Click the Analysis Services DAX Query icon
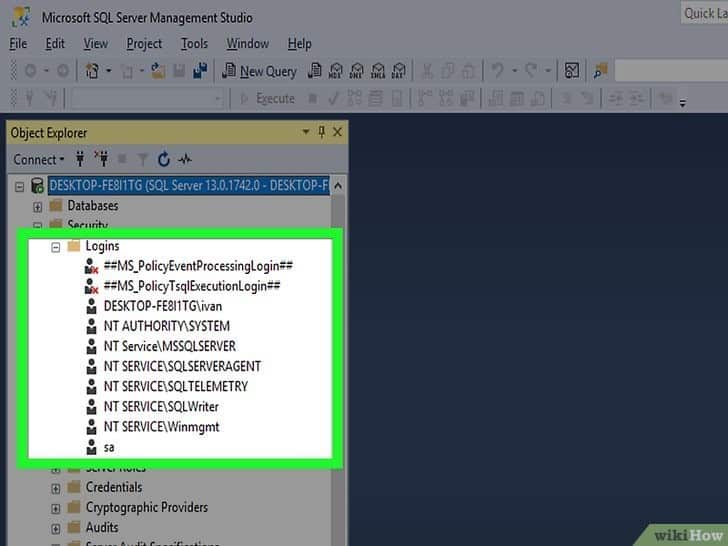This screenshot has width=728, height=546. [399, 71]
